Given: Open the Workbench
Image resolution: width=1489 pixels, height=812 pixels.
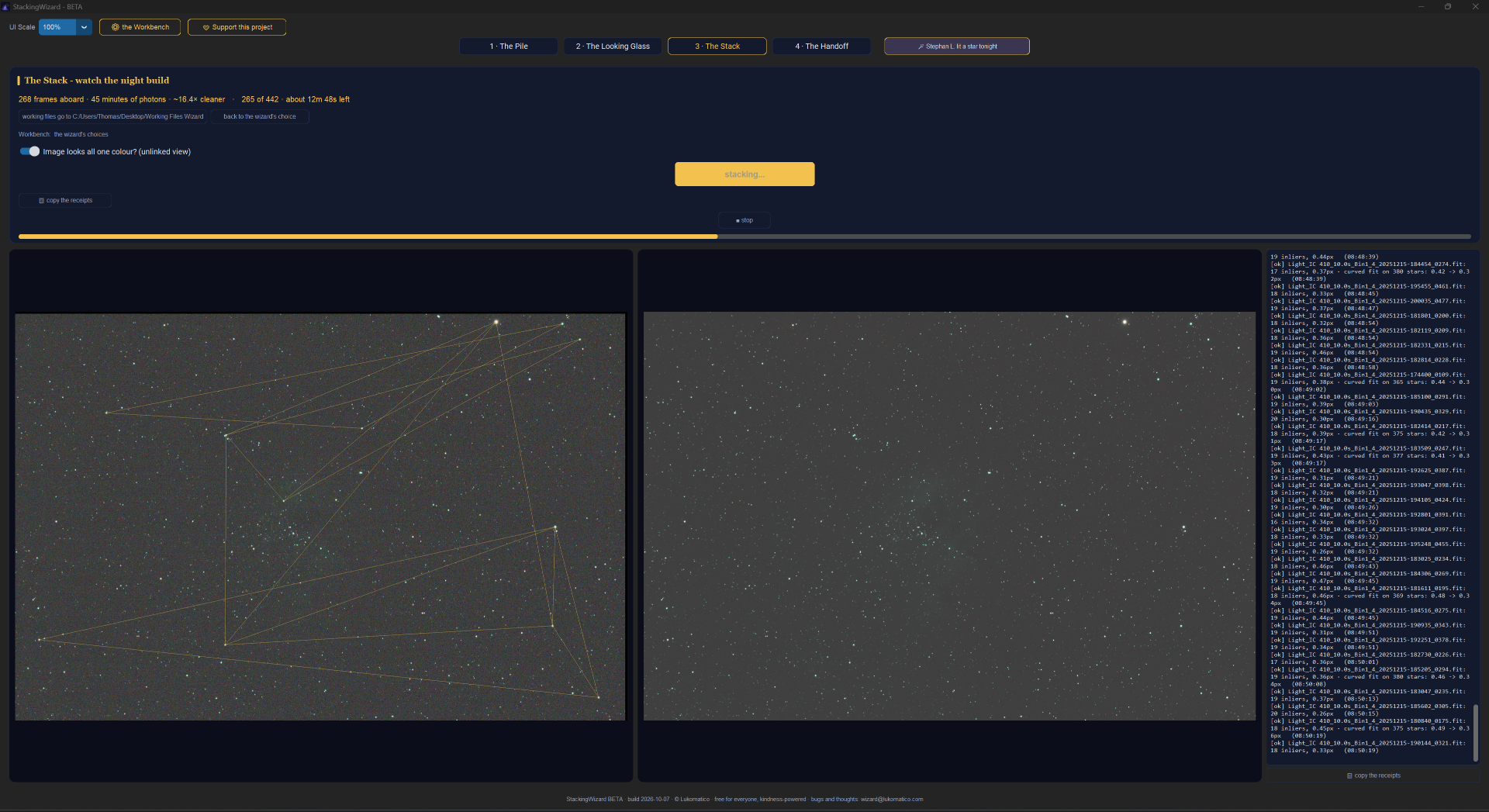Looking at the screenshot, I should [x=140, y=27].
